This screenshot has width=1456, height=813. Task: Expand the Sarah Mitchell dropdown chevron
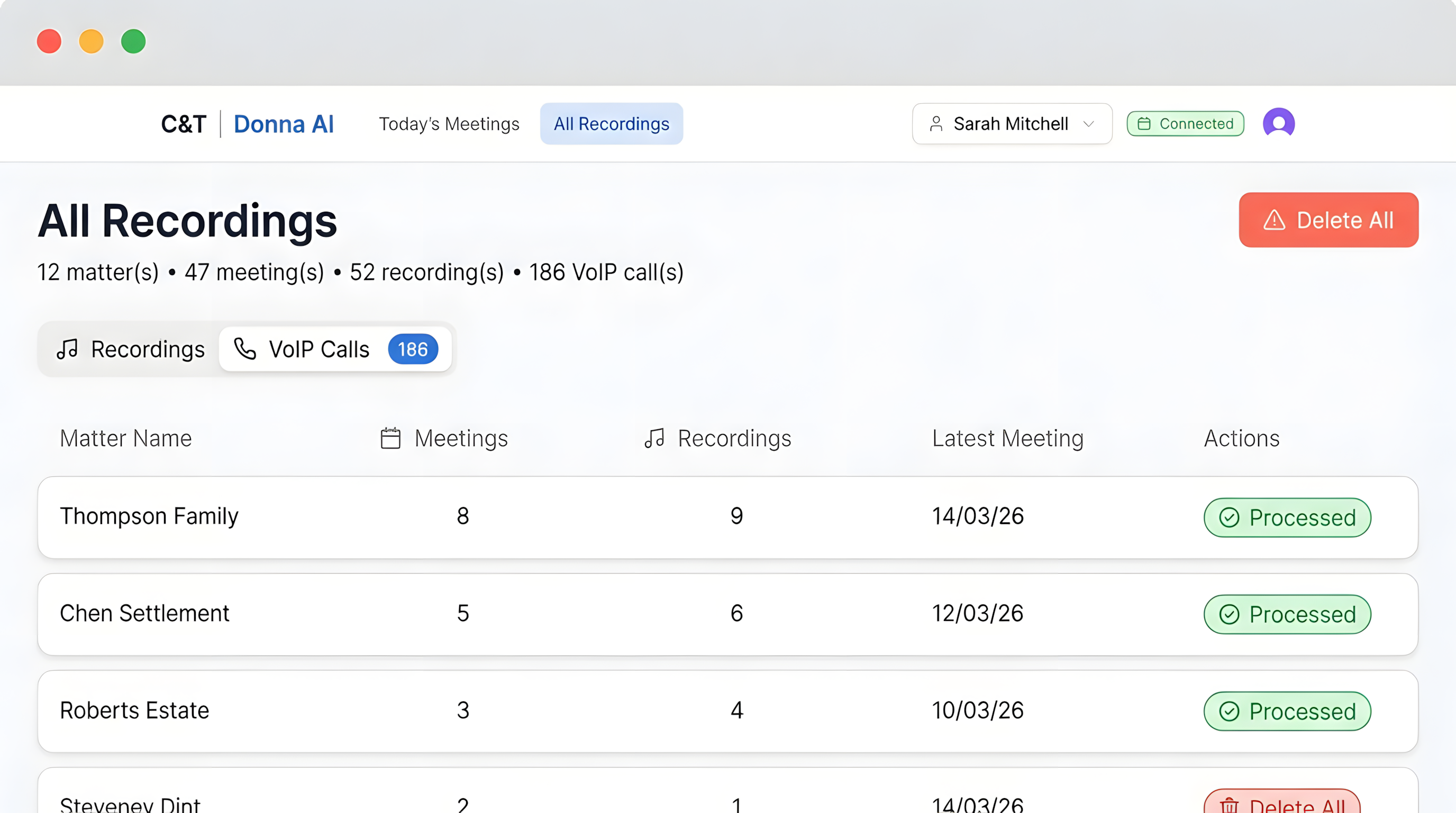coord(1089,124)
